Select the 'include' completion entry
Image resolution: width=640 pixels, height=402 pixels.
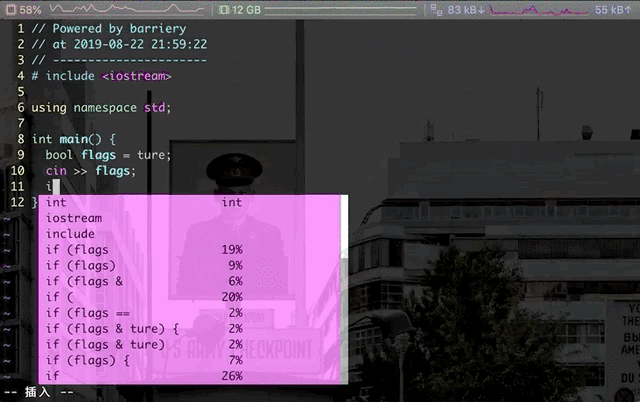pyautogui.click(x=190, y=234)
